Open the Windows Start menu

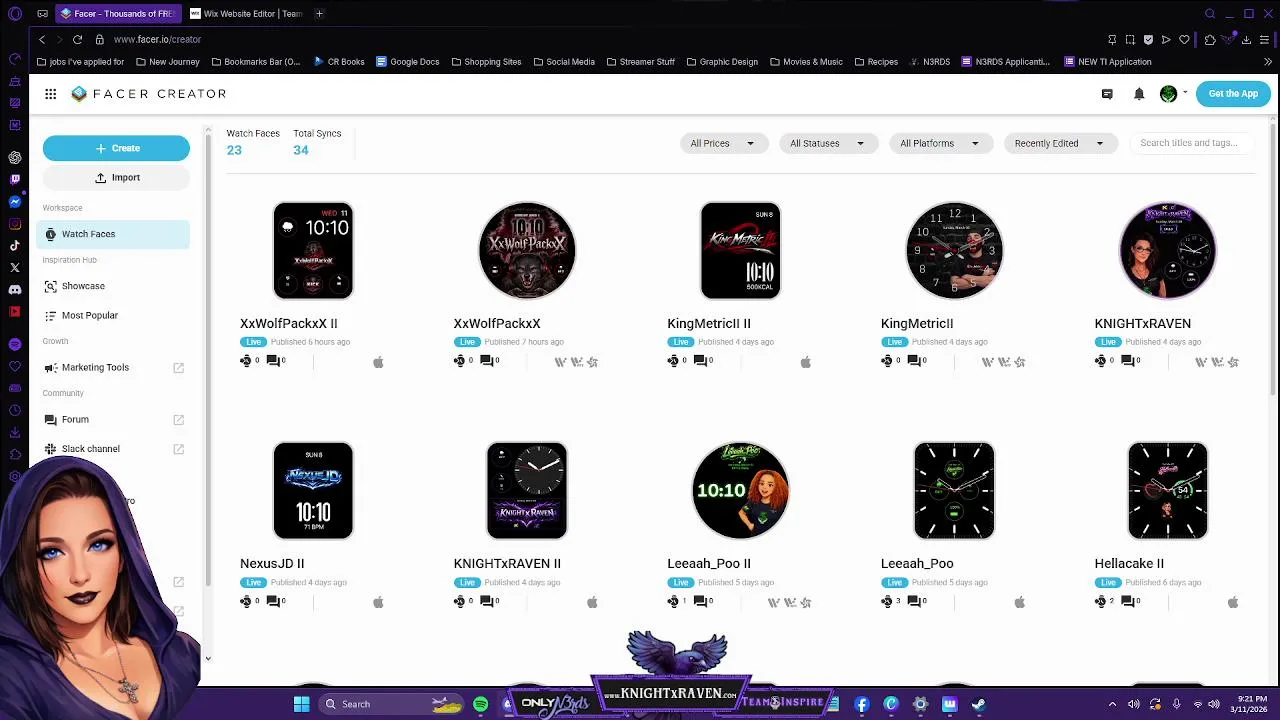pyautogui.click(x=301, y=704)
